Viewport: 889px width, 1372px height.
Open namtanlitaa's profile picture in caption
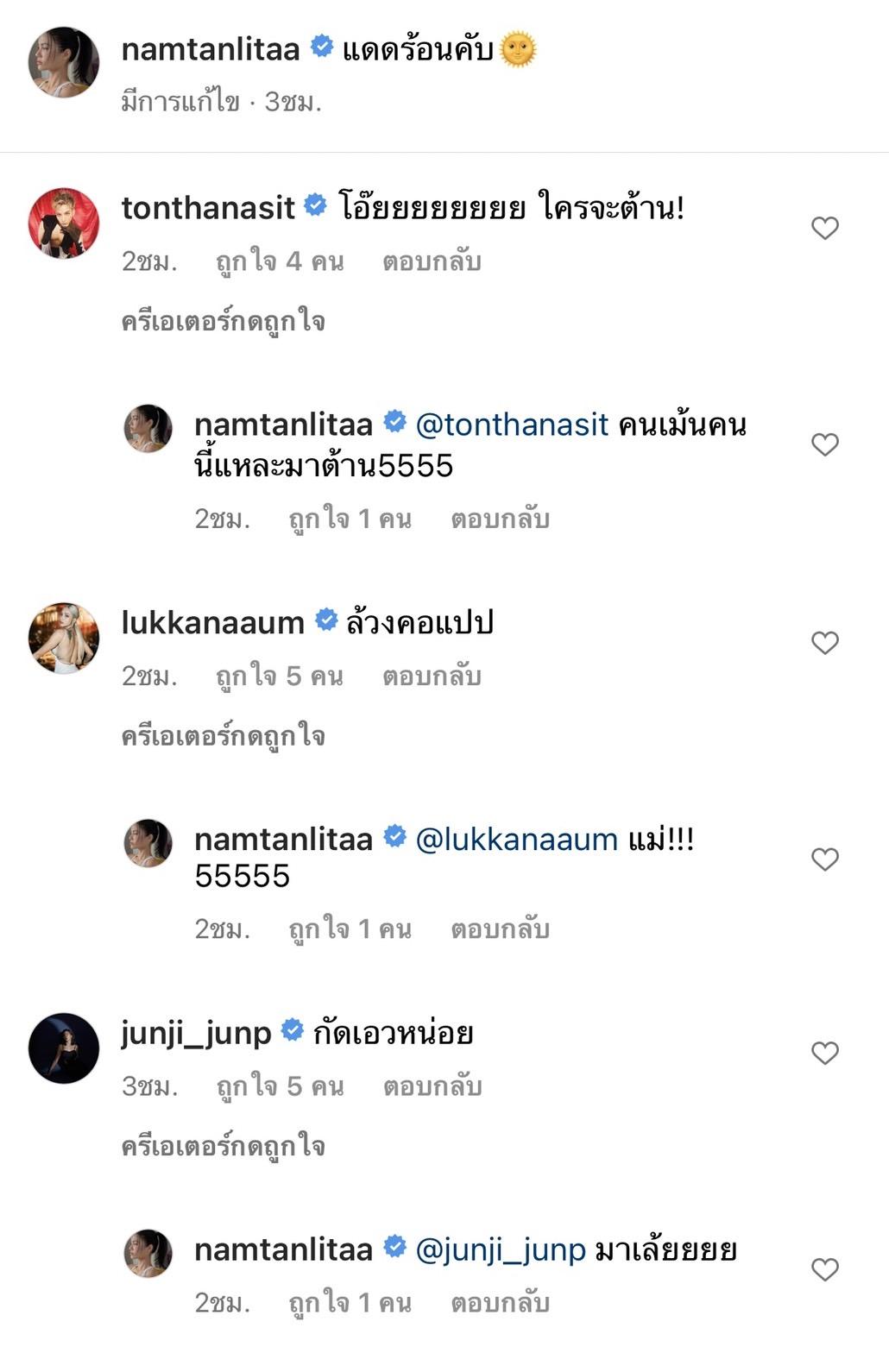click(x=64, y=62)
